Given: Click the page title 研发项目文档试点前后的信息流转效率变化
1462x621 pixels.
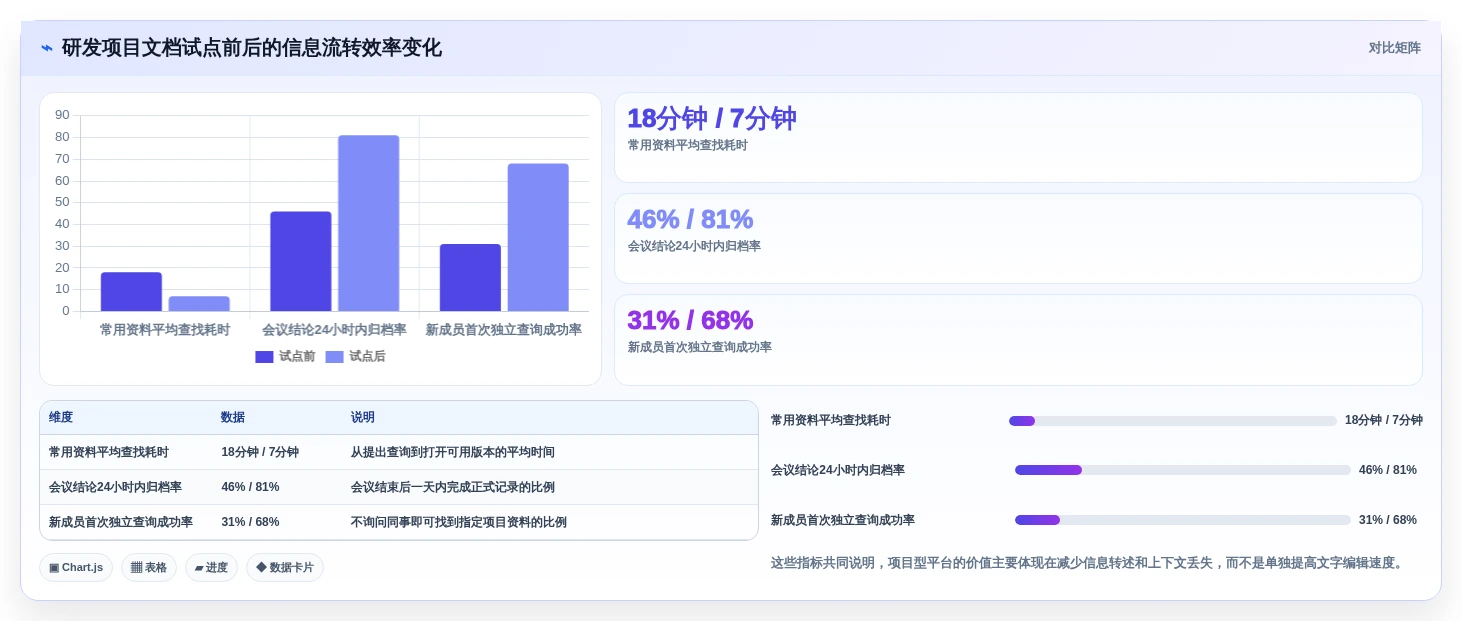Looking at the screenshot, I should (252, 48).
